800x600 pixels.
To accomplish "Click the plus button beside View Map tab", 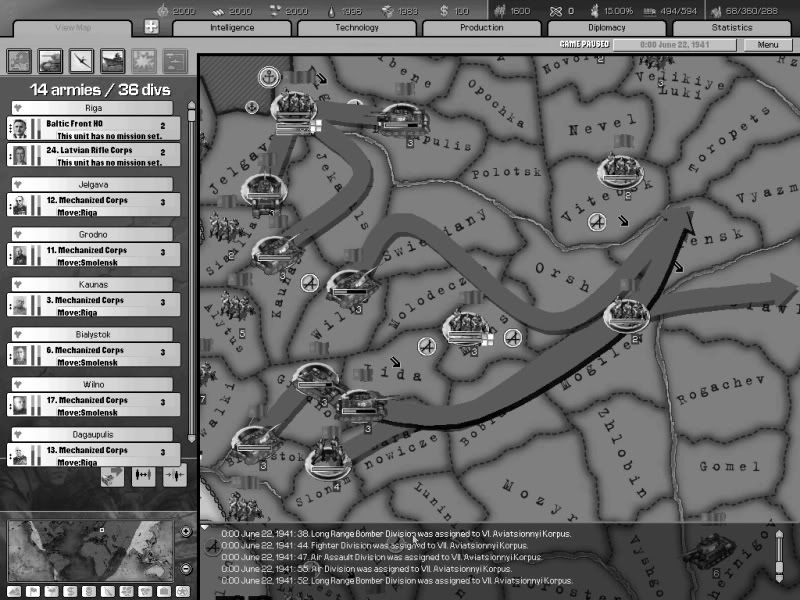I will (x=151, y=27).
